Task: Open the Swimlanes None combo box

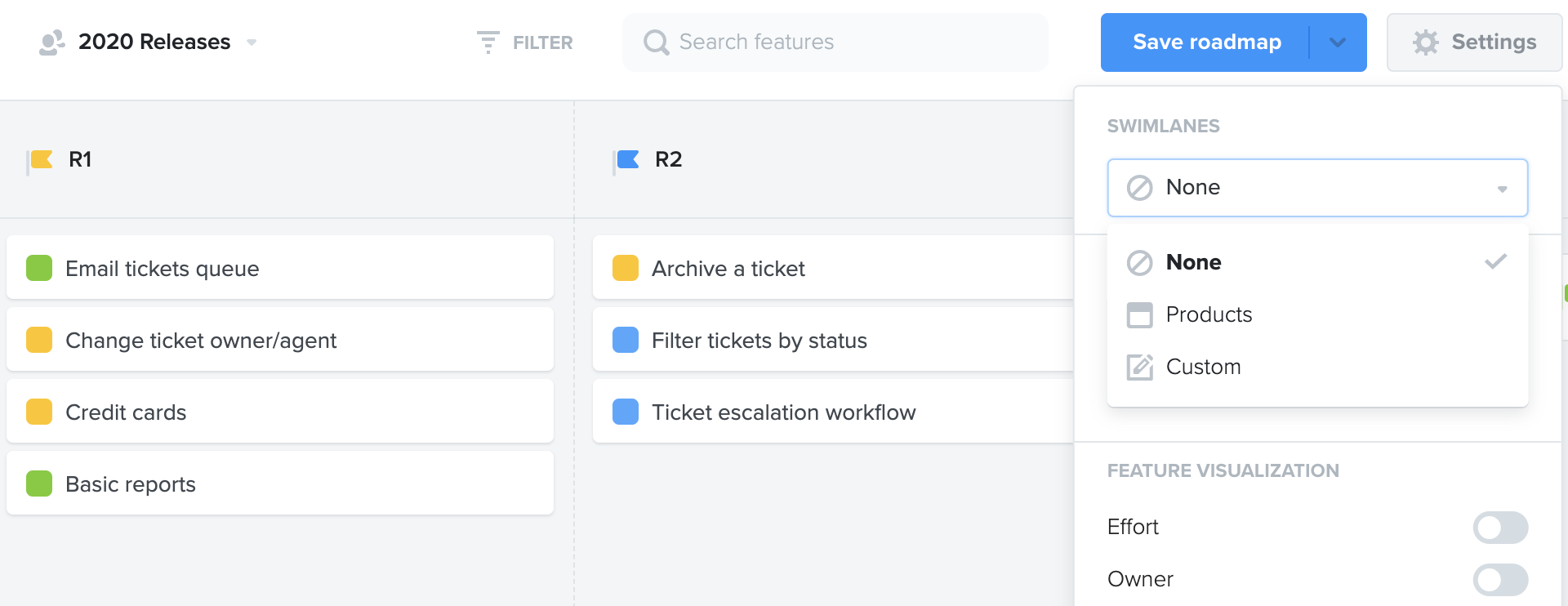Action: pyautogui.click(x=1317, y=188)
